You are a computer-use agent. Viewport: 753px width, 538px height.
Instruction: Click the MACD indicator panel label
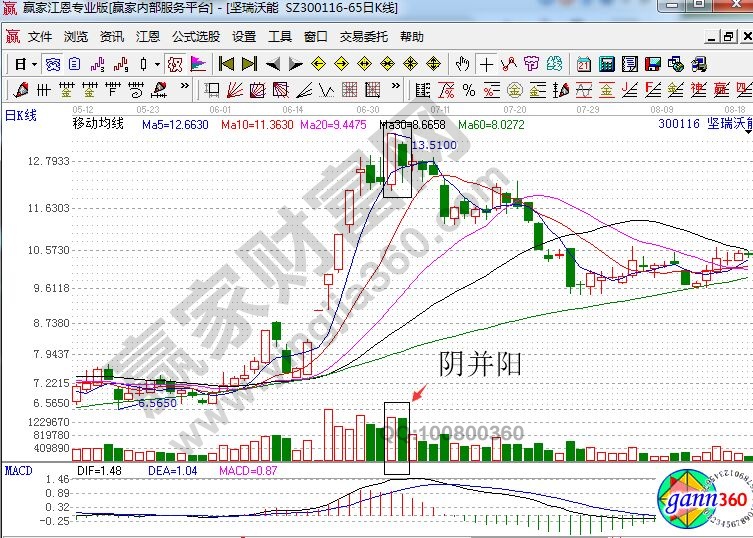point(20,469)
